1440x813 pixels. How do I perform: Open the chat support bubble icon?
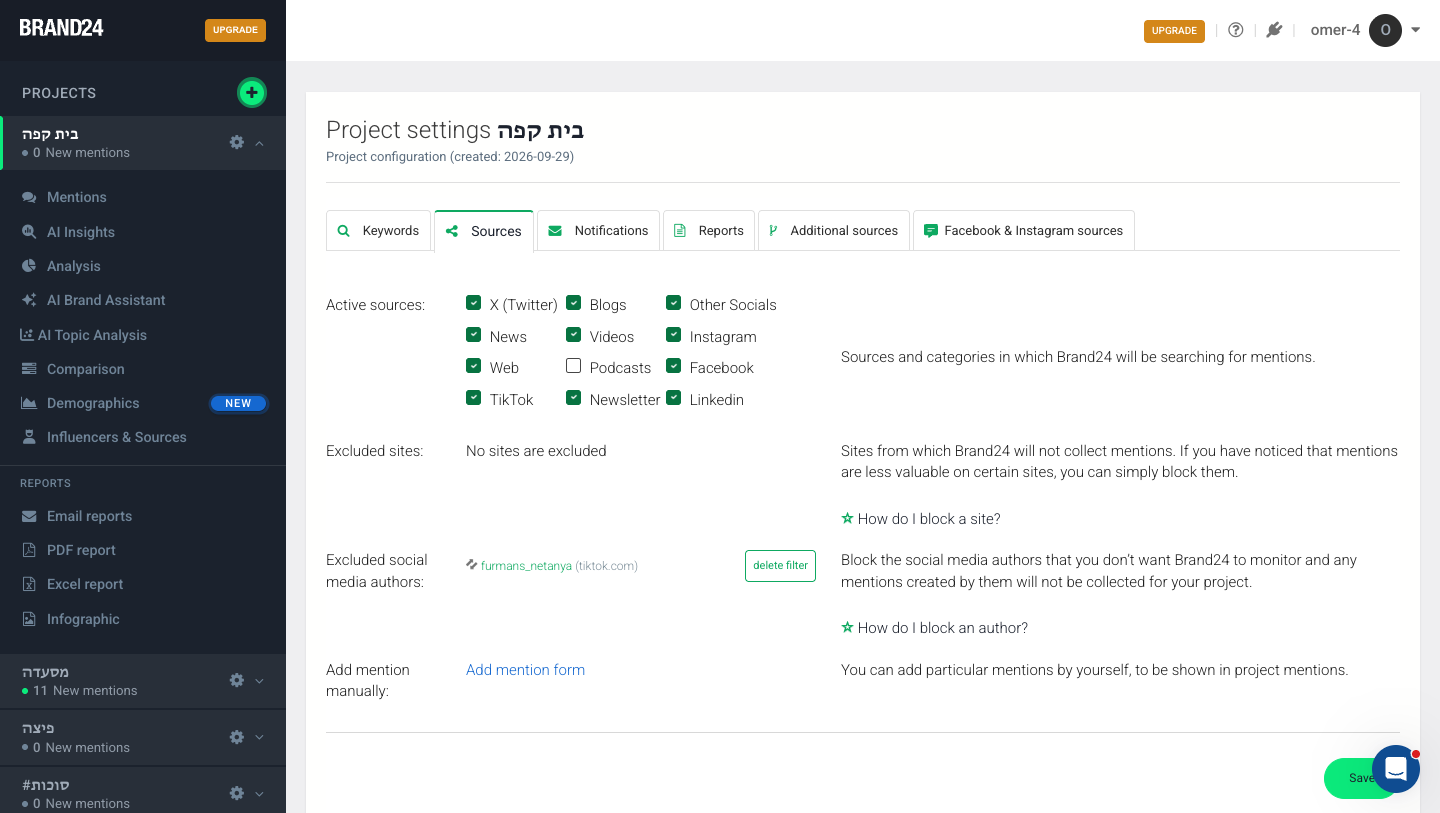click(x=1396, y=769)
